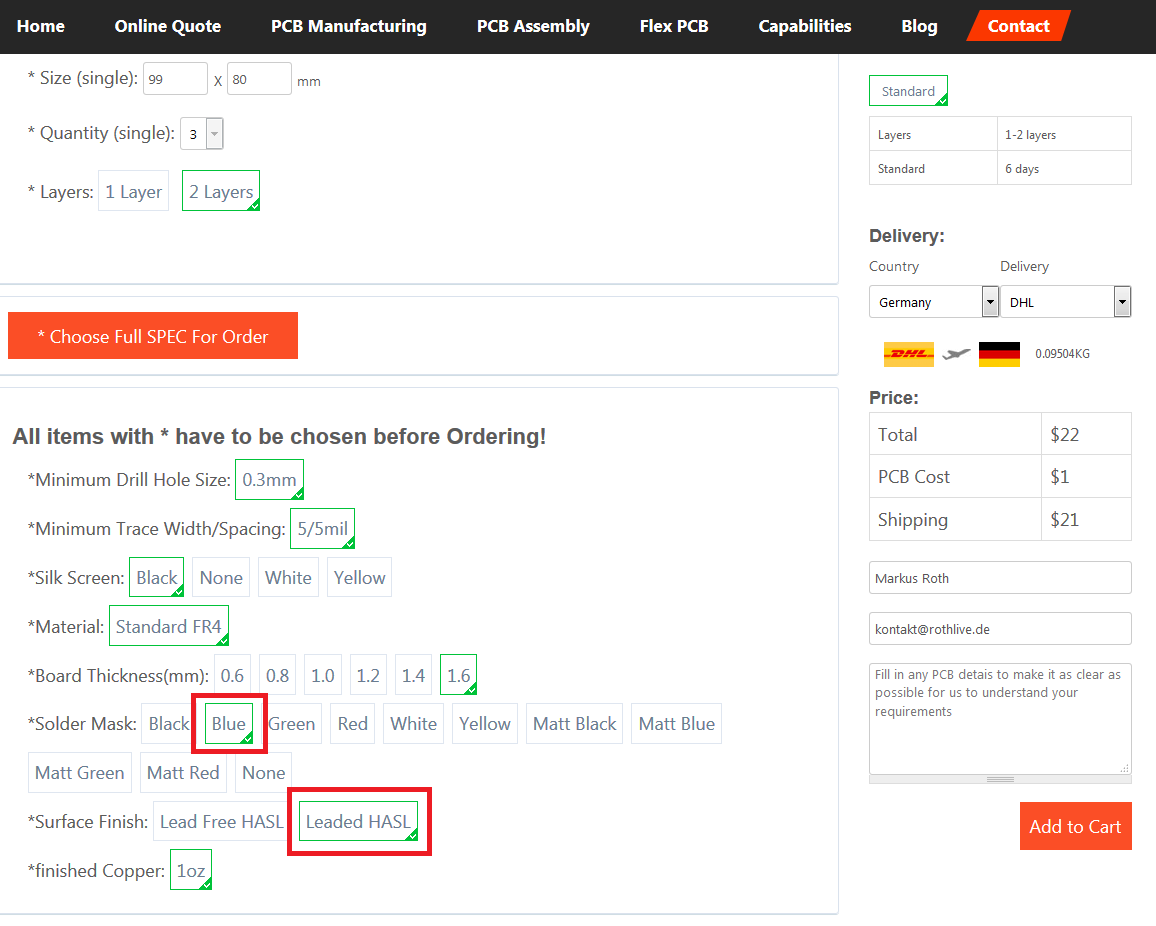
Task: Set board thickness to 1.2
Action: [368, 675]
